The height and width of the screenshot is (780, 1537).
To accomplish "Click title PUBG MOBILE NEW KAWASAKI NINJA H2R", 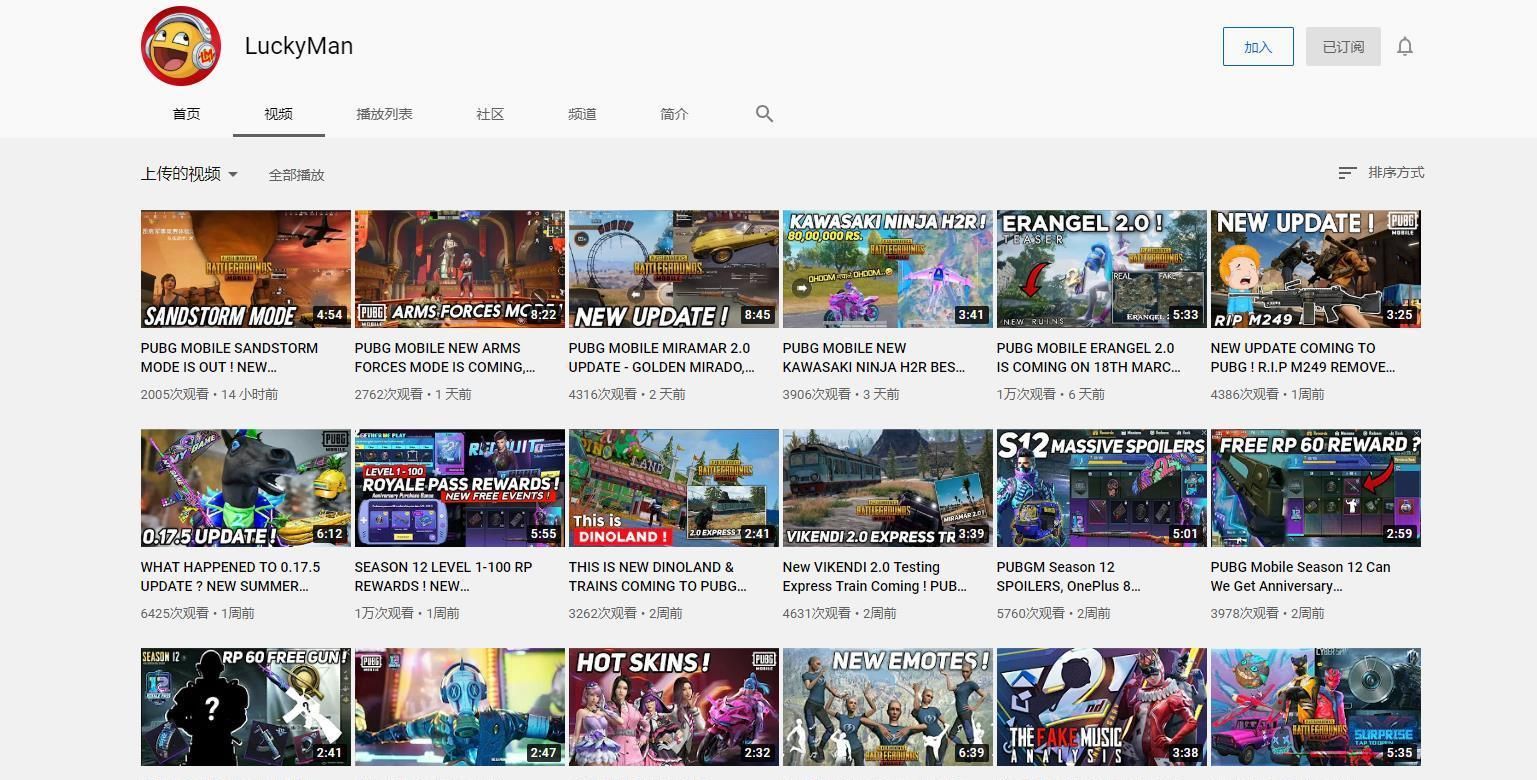I will [x=874, y=358].
